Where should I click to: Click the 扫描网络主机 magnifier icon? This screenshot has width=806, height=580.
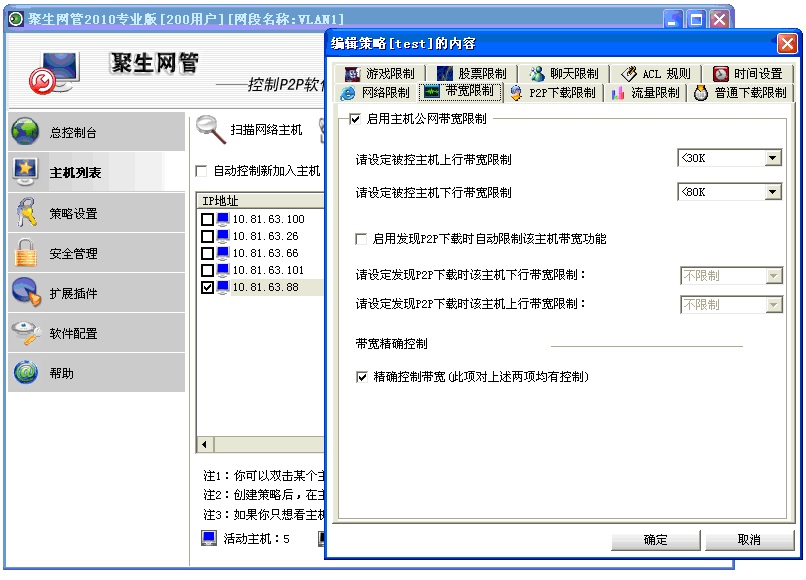211,129
